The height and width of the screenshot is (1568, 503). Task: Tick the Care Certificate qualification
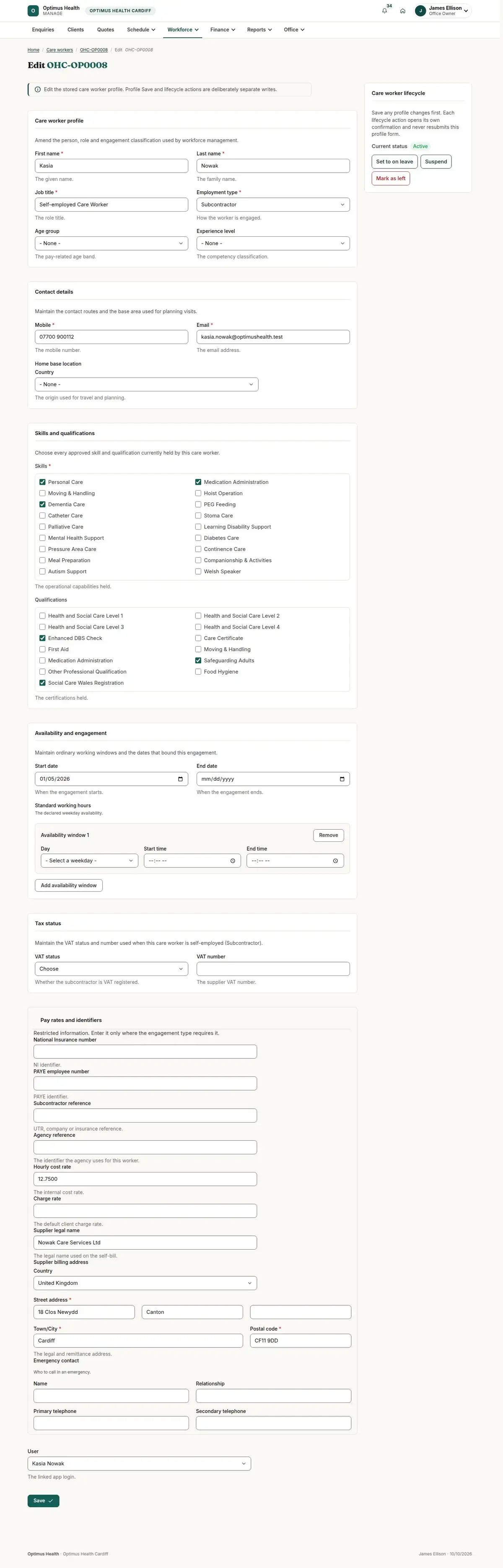199,639
